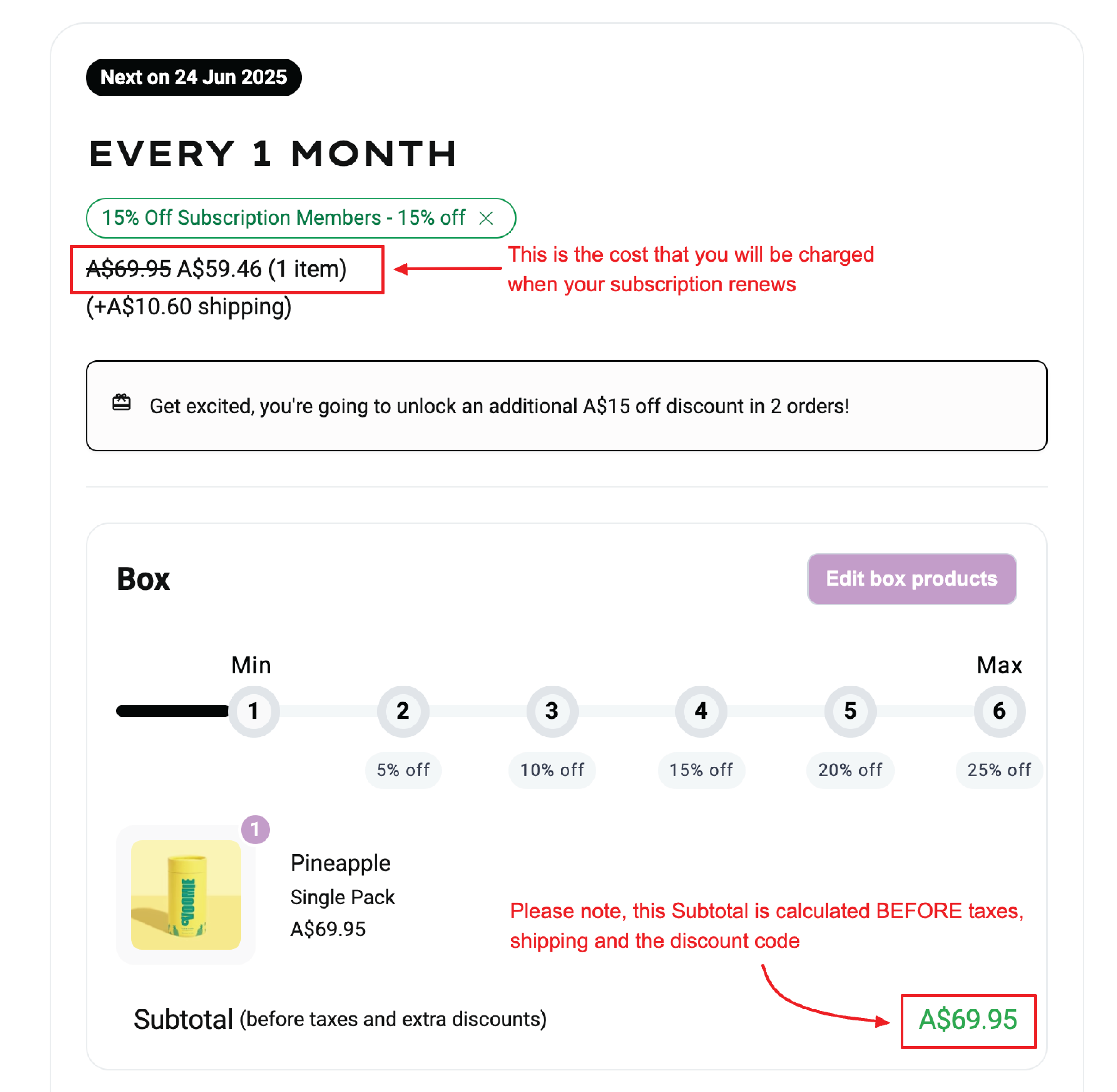
Task: Select step 5 on the box slider
Action: [850, 711]
